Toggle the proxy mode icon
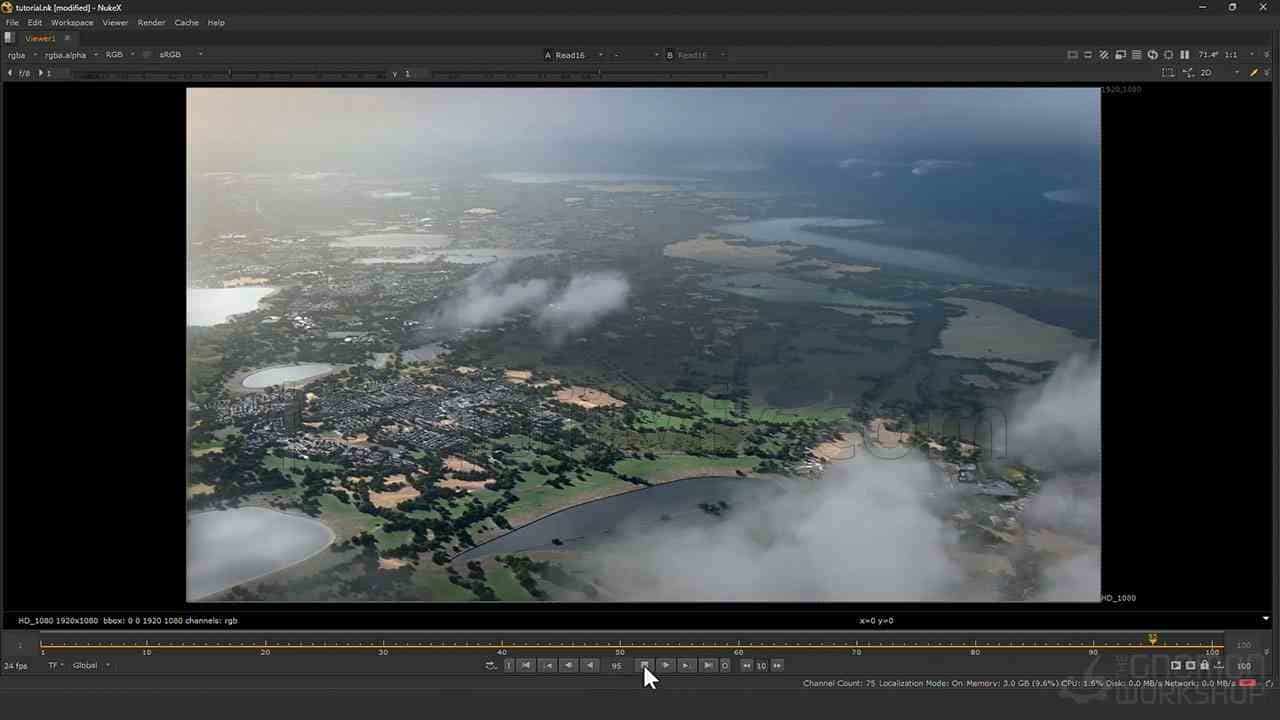 (1088, 55)
